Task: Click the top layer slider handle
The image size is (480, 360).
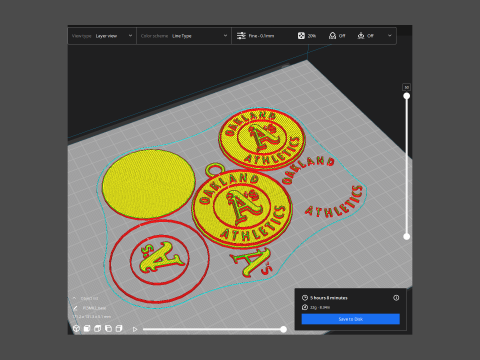Action: [x=407, y=96]
